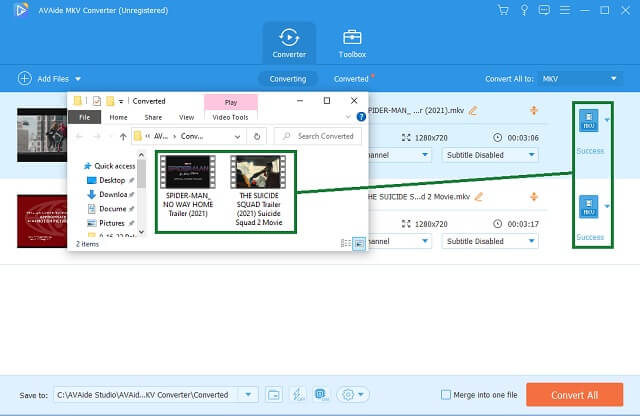Click the SPIDER-MAN video thumbnail in converter list
Viewport: 640px width, 416px height.
tap(42, 135)
